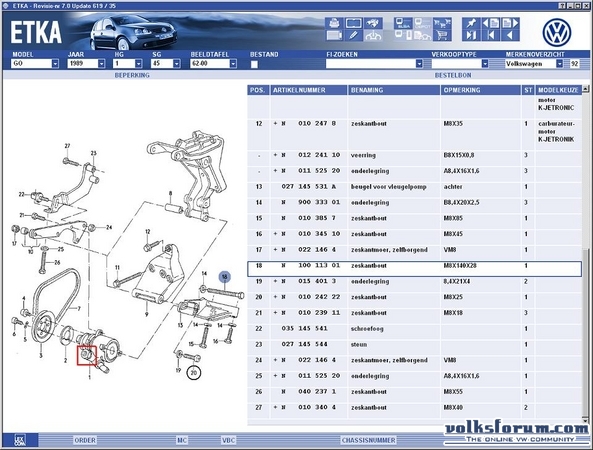Click the monitor and phone icon
The height and width of the screenshot is (450, 593).
point(403,36)
